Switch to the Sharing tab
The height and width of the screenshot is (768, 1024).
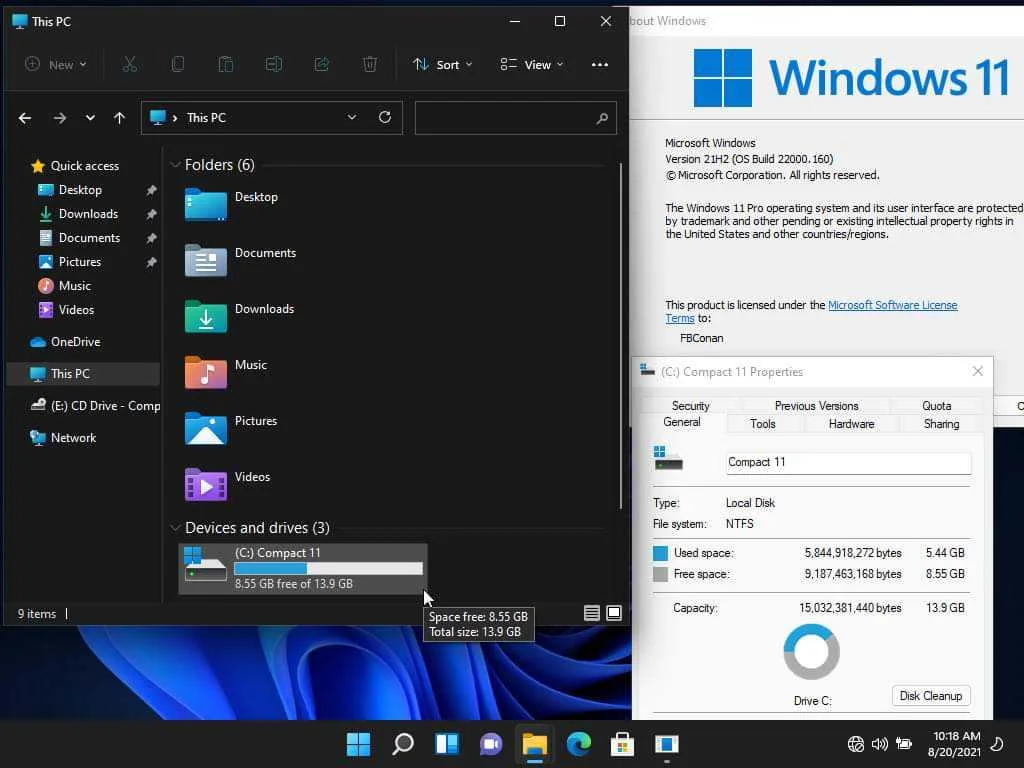tap(941, 424)
